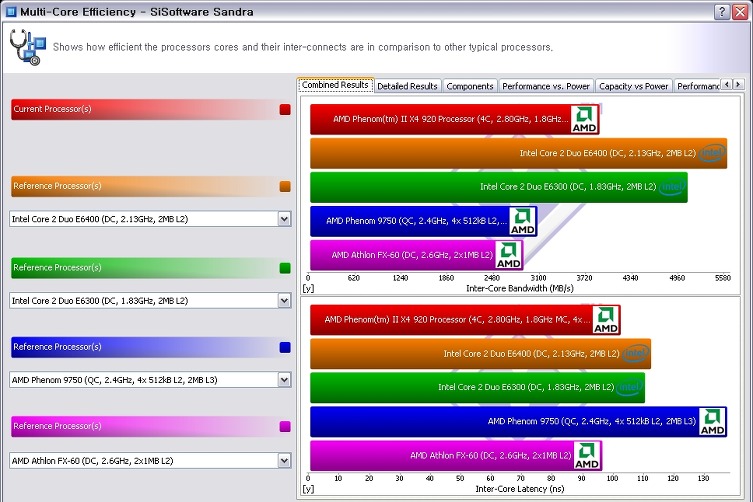Click AMD logo on Athlon FX-60 latency bar
The width and height of the screenshot is (753, 502).
[x=587, y=456]
